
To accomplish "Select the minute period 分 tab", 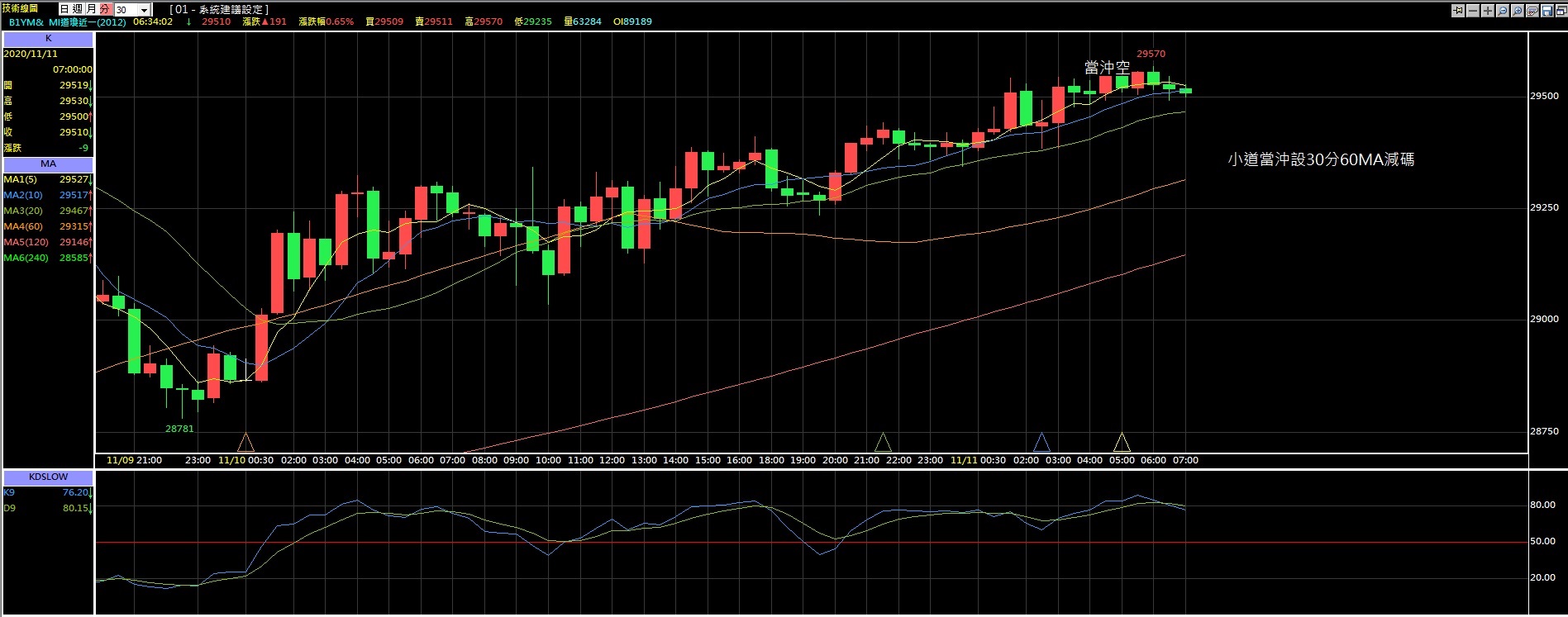I will [x=105, y=9].
